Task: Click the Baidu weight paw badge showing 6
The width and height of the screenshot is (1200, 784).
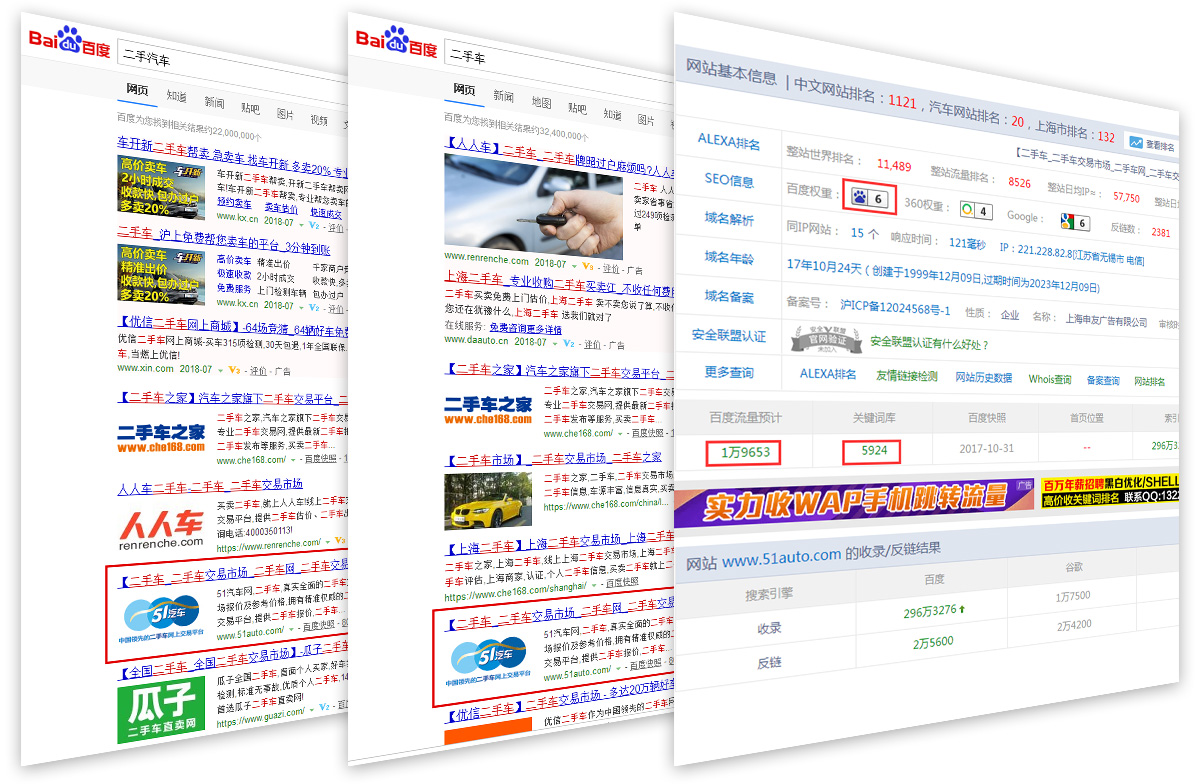Action: (x=867, y=198)
